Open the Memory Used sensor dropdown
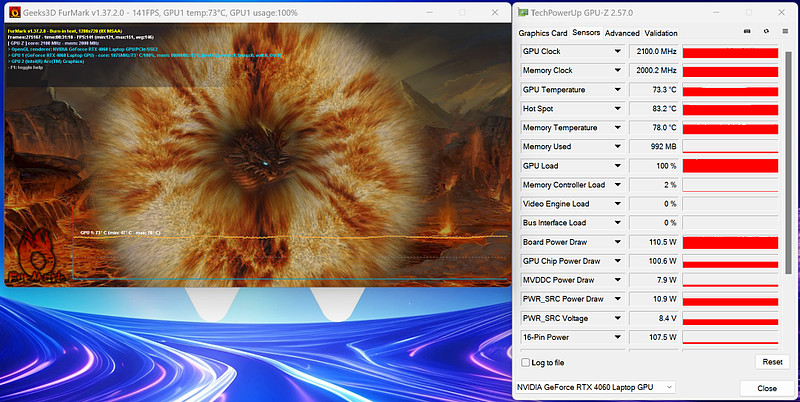 (x=617, y=146)
